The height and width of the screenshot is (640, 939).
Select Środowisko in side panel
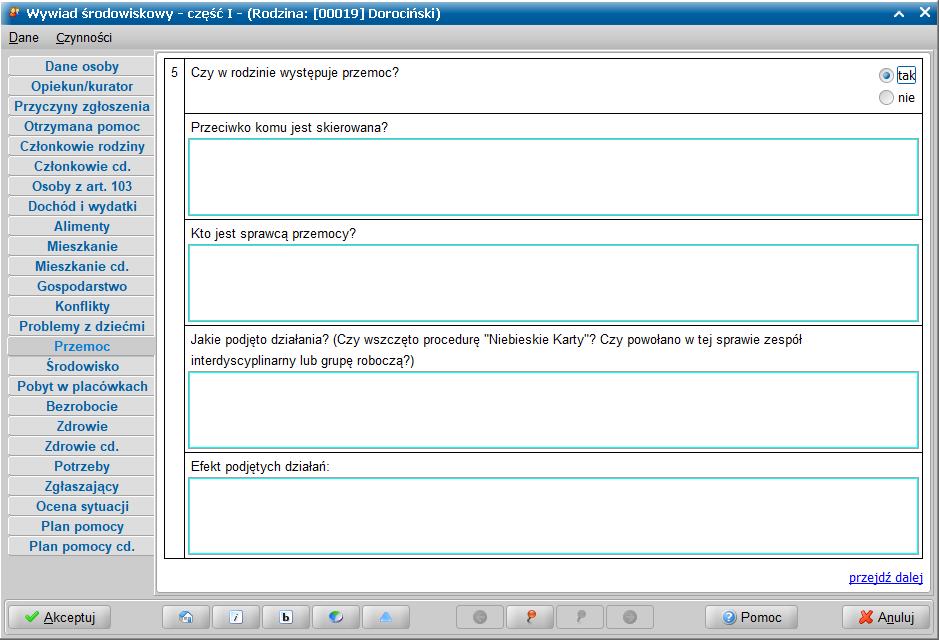point(82,366)
